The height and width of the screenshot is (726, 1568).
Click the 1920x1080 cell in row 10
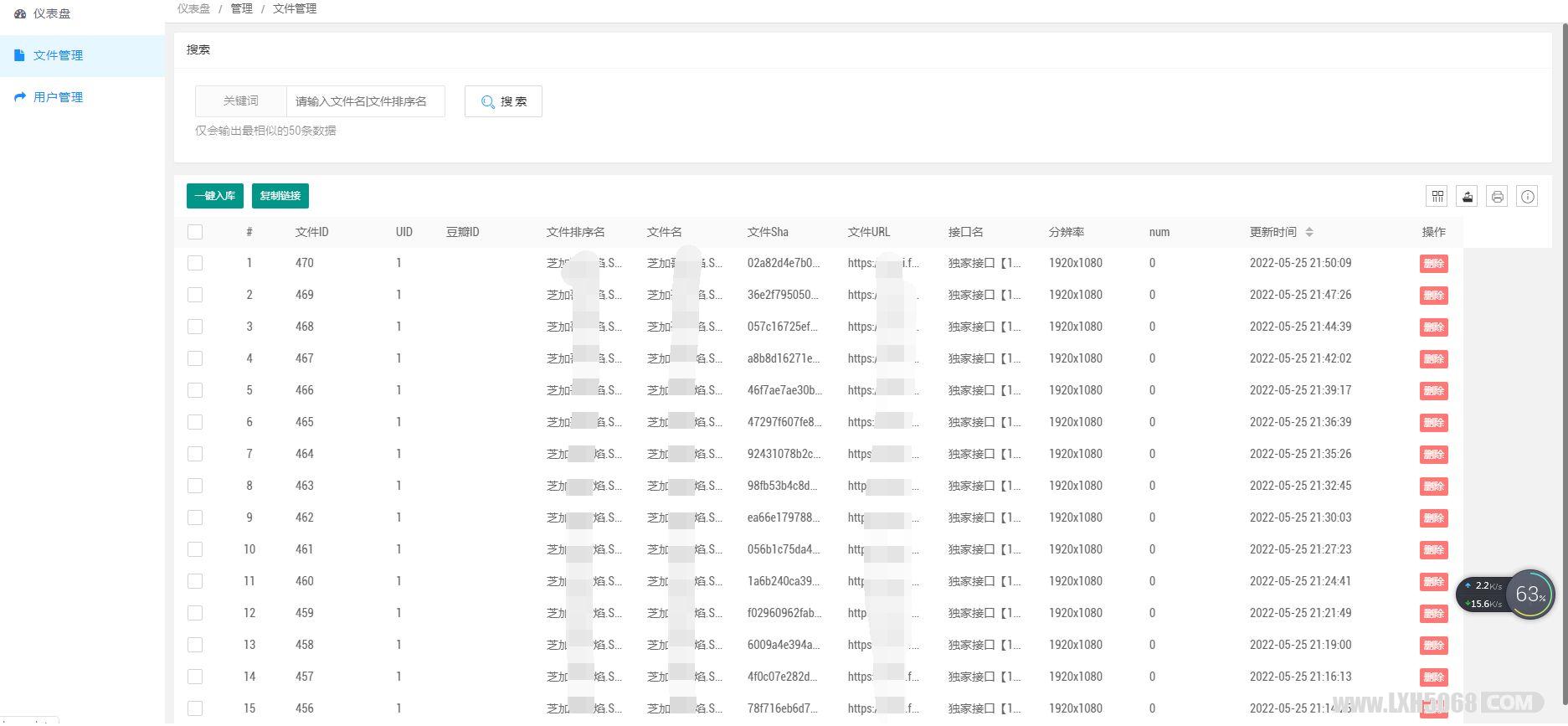click(1075, 549)
